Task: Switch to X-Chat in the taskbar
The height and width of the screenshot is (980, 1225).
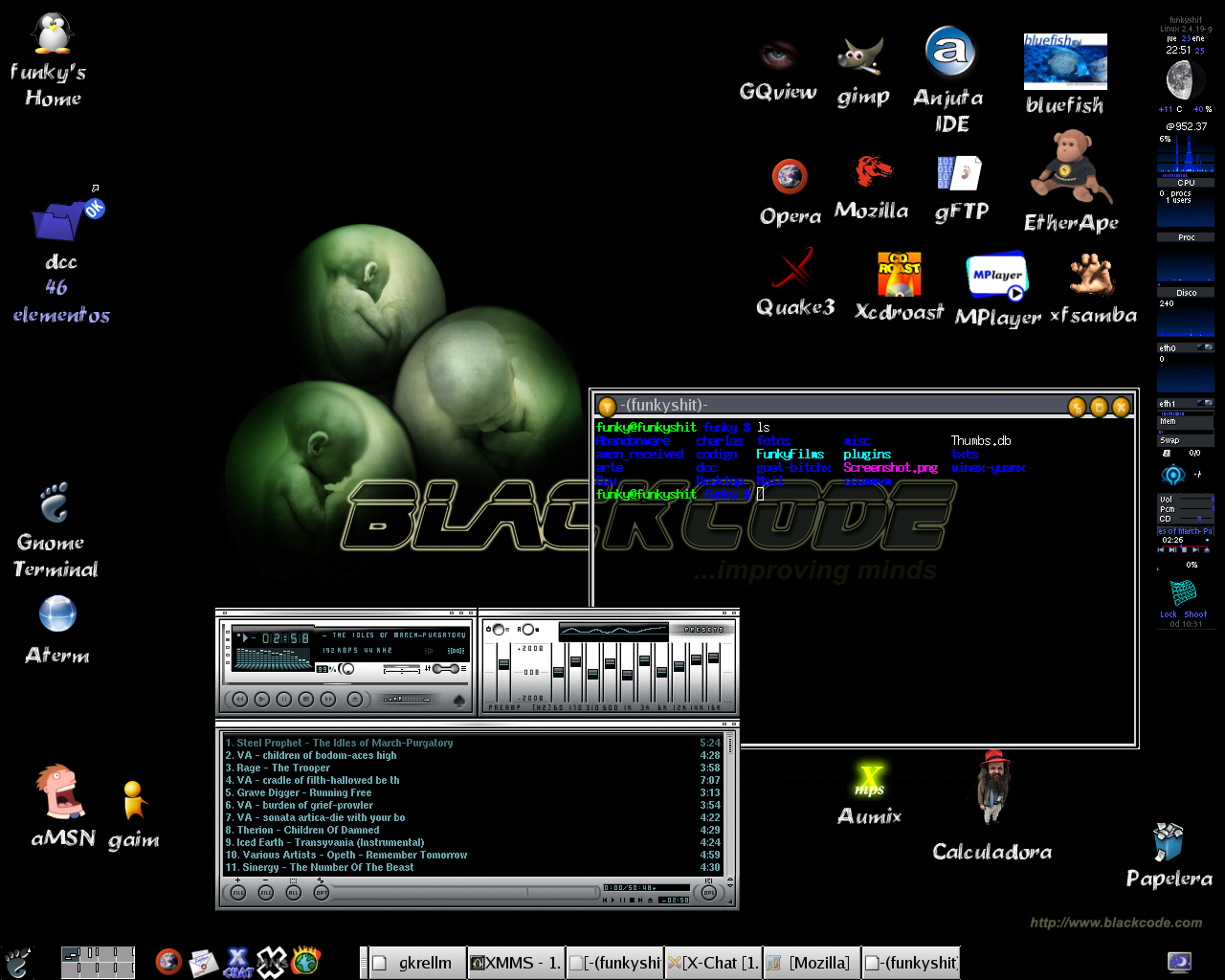Action: pos(713,963)
